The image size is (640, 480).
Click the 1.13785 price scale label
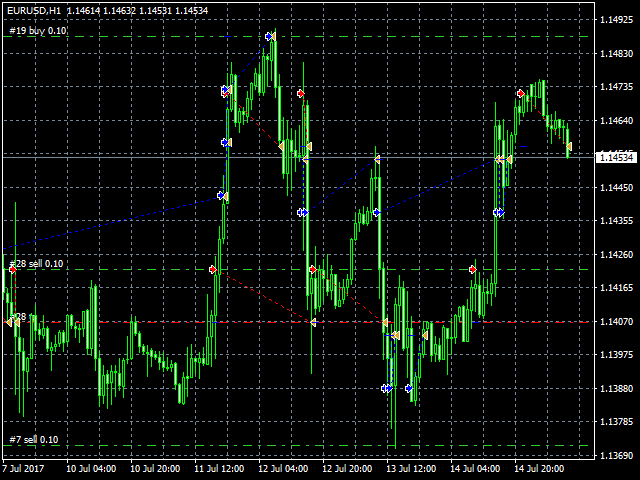(x=616, y=421)
